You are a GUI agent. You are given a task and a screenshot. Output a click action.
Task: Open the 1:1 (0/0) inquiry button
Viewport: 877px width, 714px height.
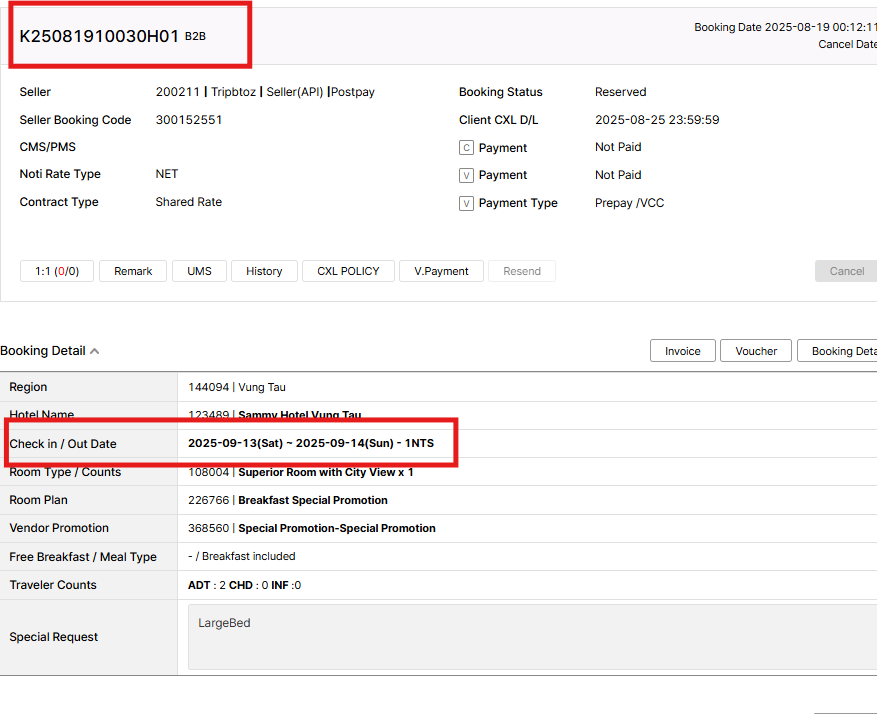(x=57, y=271)
